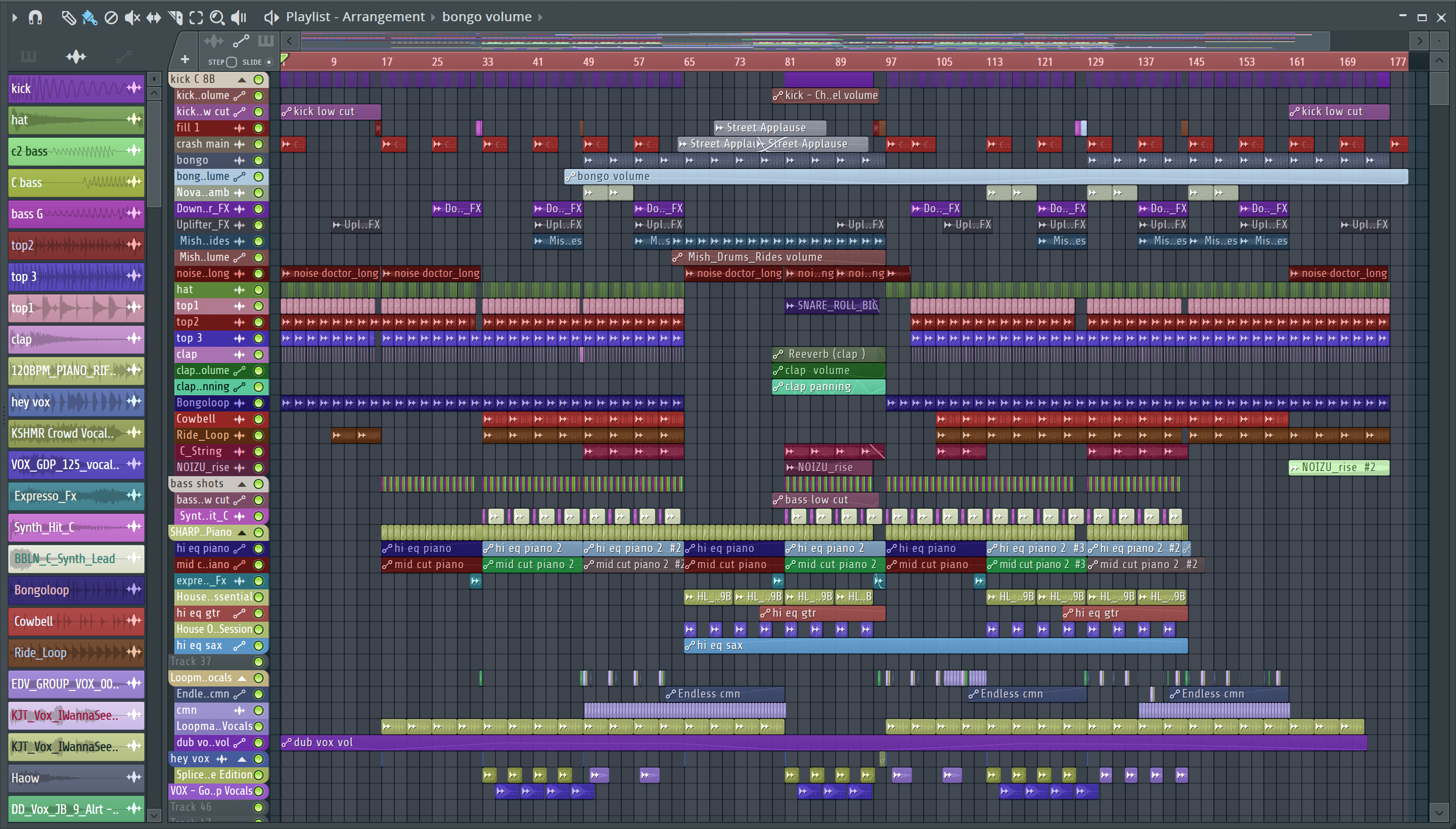Open the bongo volume clip selector
The image size is (1456, 829).
coord(486,17)
